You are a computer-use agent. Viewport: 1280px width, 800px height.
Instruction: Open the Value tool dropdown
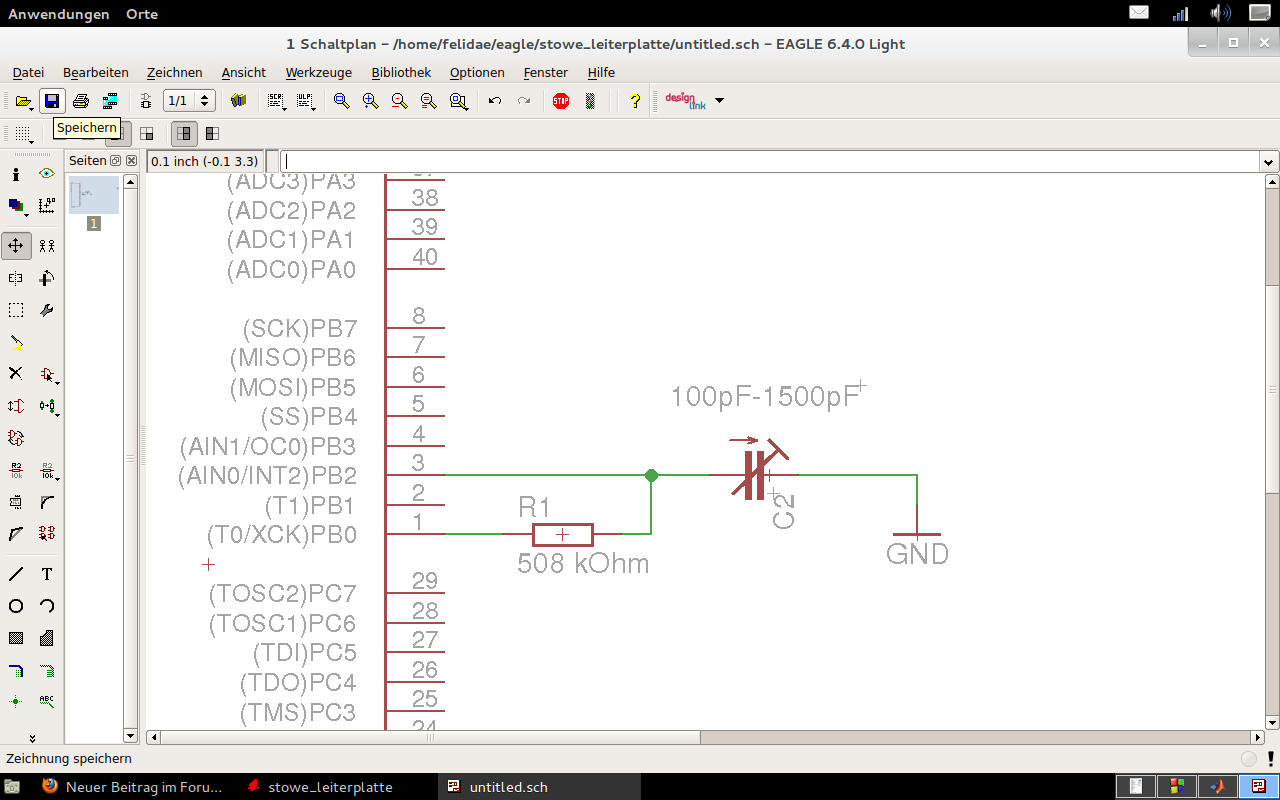point(47,470)
